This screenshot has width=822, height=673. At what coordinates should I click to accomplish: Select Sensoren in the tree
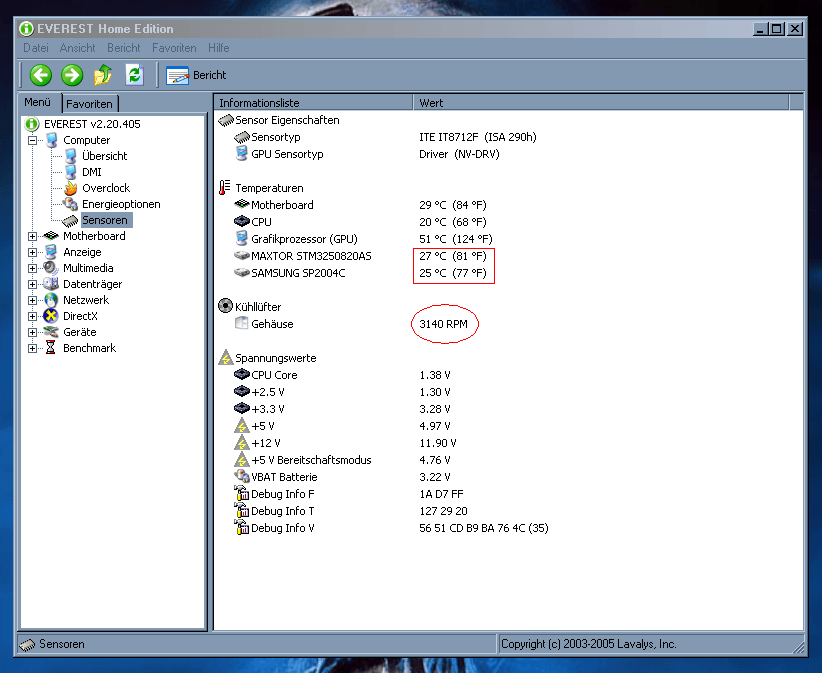tap(105, 220)
